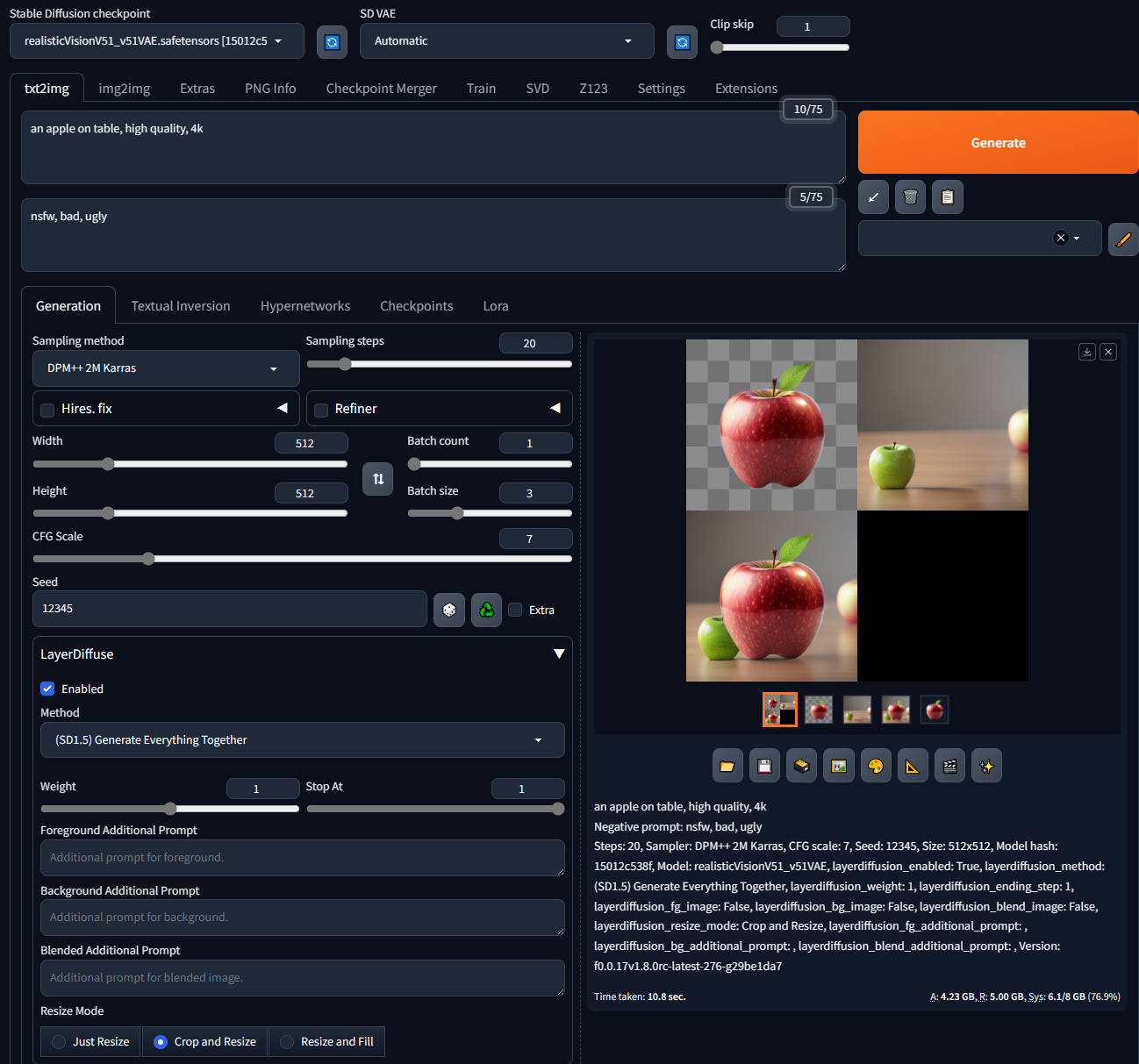Open Stable Diffusion checkpoint dropdown
Screen dimensions: 1139x1064
click(x=157, y=41)
